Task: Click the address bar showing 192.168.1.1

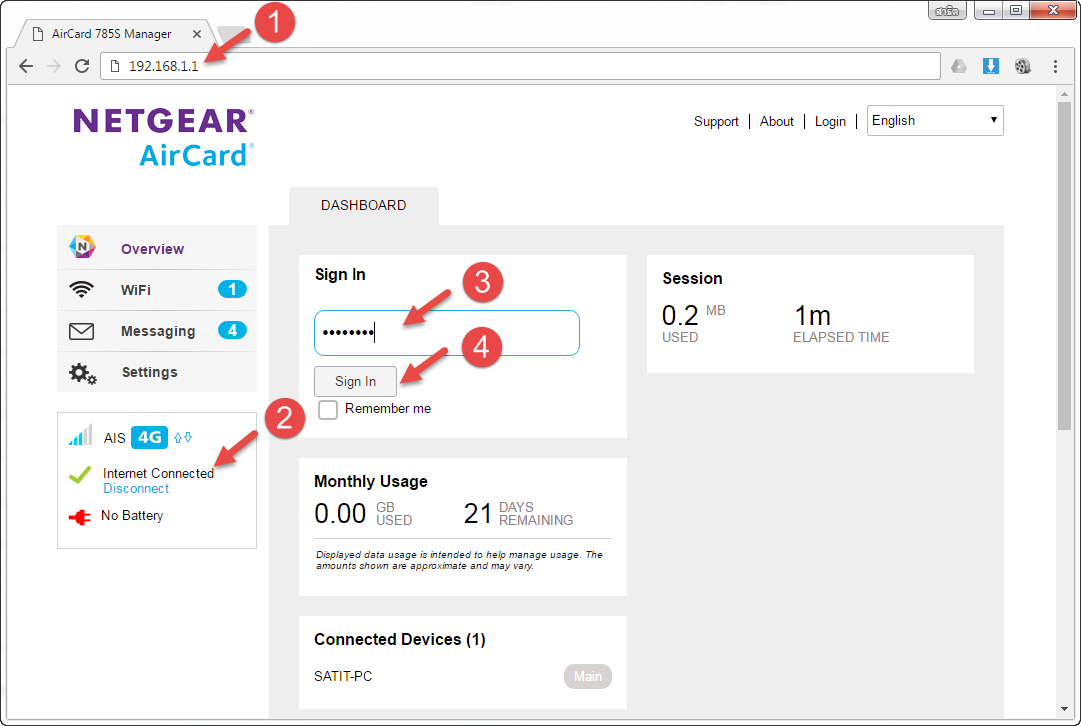Action: pos(520,66)
